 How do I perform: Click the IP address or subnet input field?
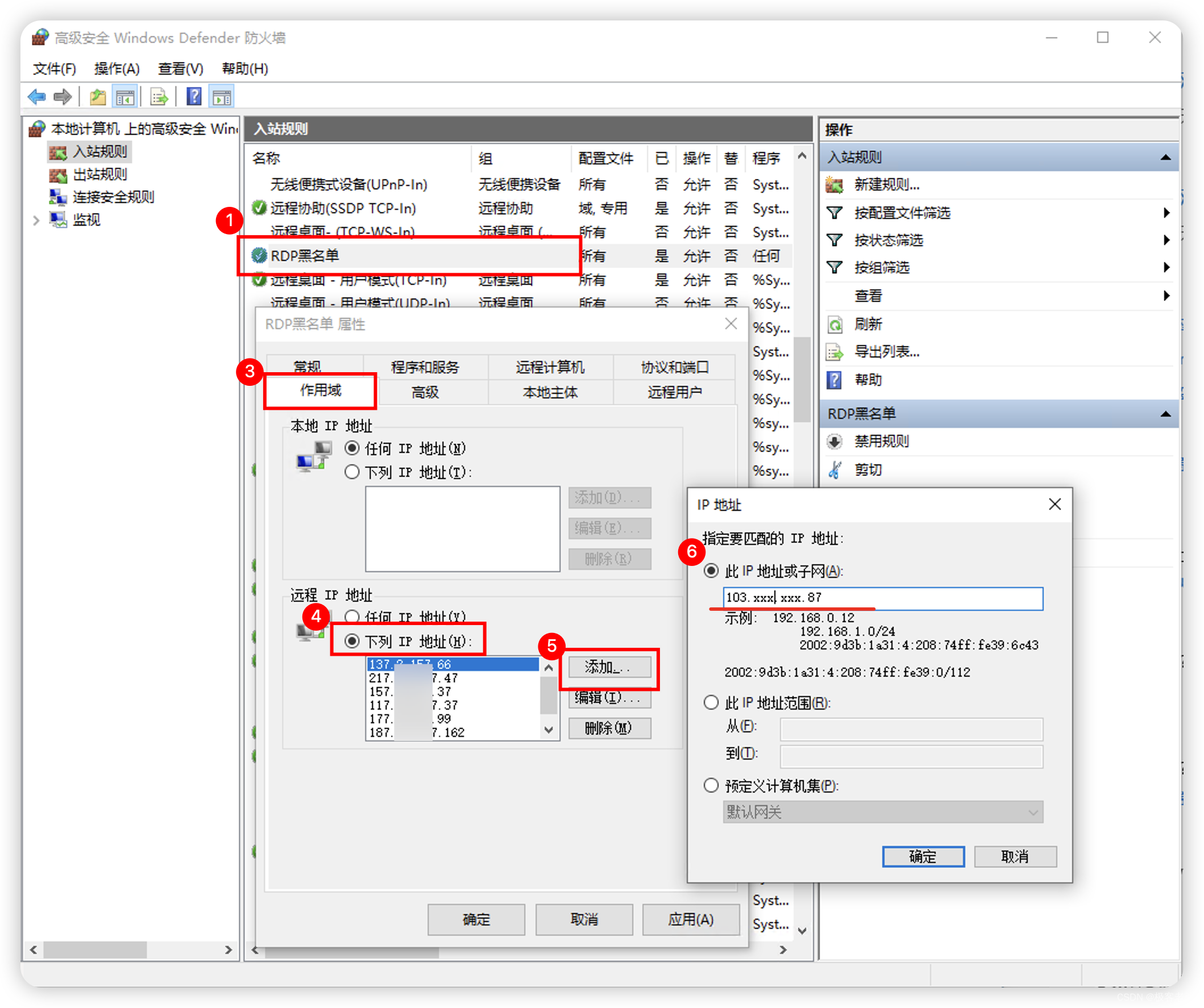click(x=883, y=598)
